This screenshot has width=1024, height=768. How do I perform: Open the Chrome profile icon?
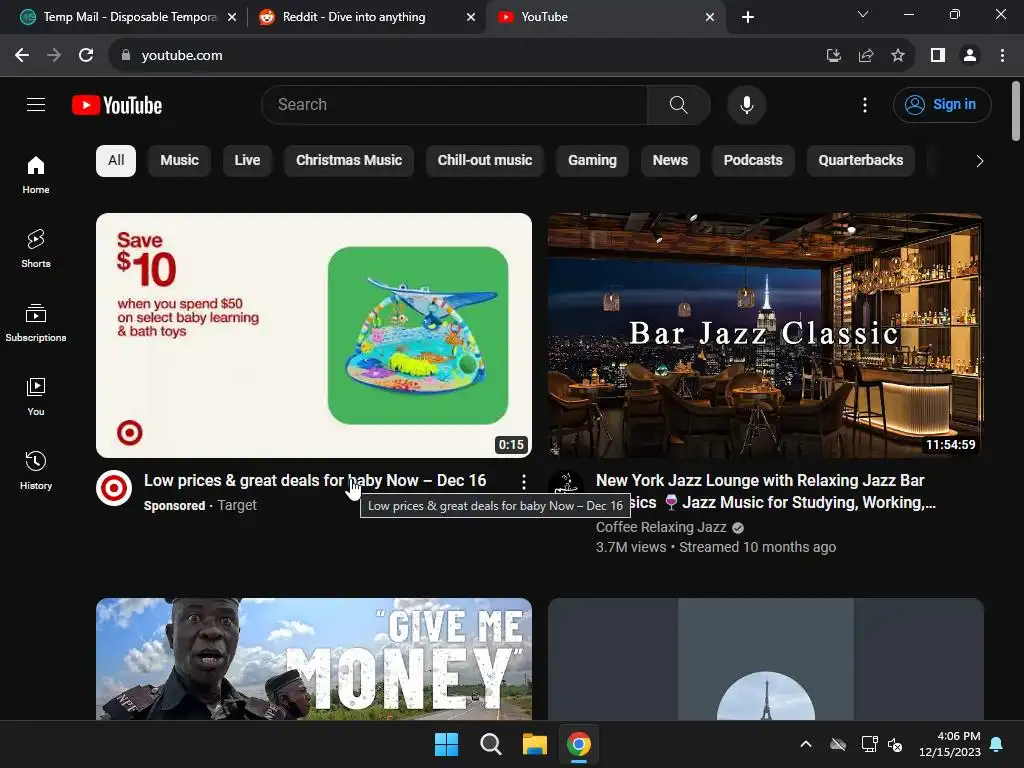(970, 56)
